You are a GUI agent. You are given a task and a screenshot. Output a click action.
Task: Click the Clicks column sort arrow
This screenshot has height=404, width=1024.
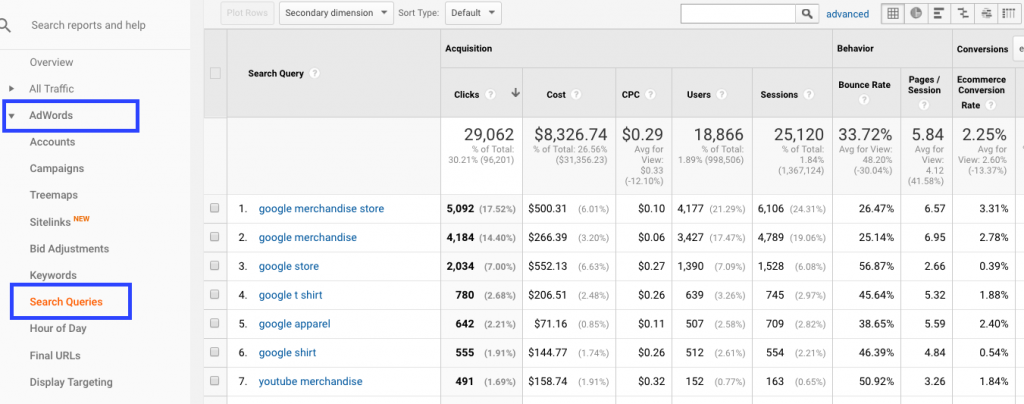(515, 93)
